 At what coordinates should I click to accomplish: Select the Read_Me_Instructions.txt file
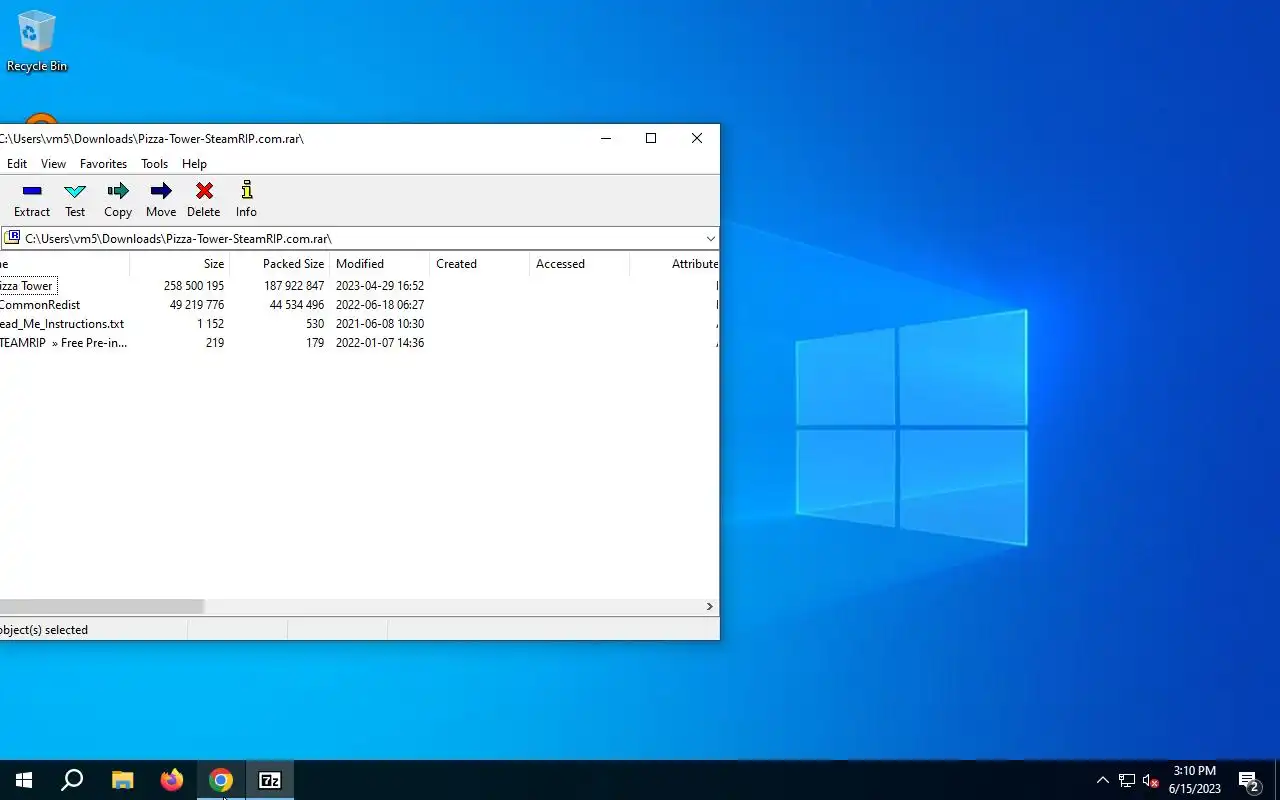pyautogui.click(x=360, y=324)
